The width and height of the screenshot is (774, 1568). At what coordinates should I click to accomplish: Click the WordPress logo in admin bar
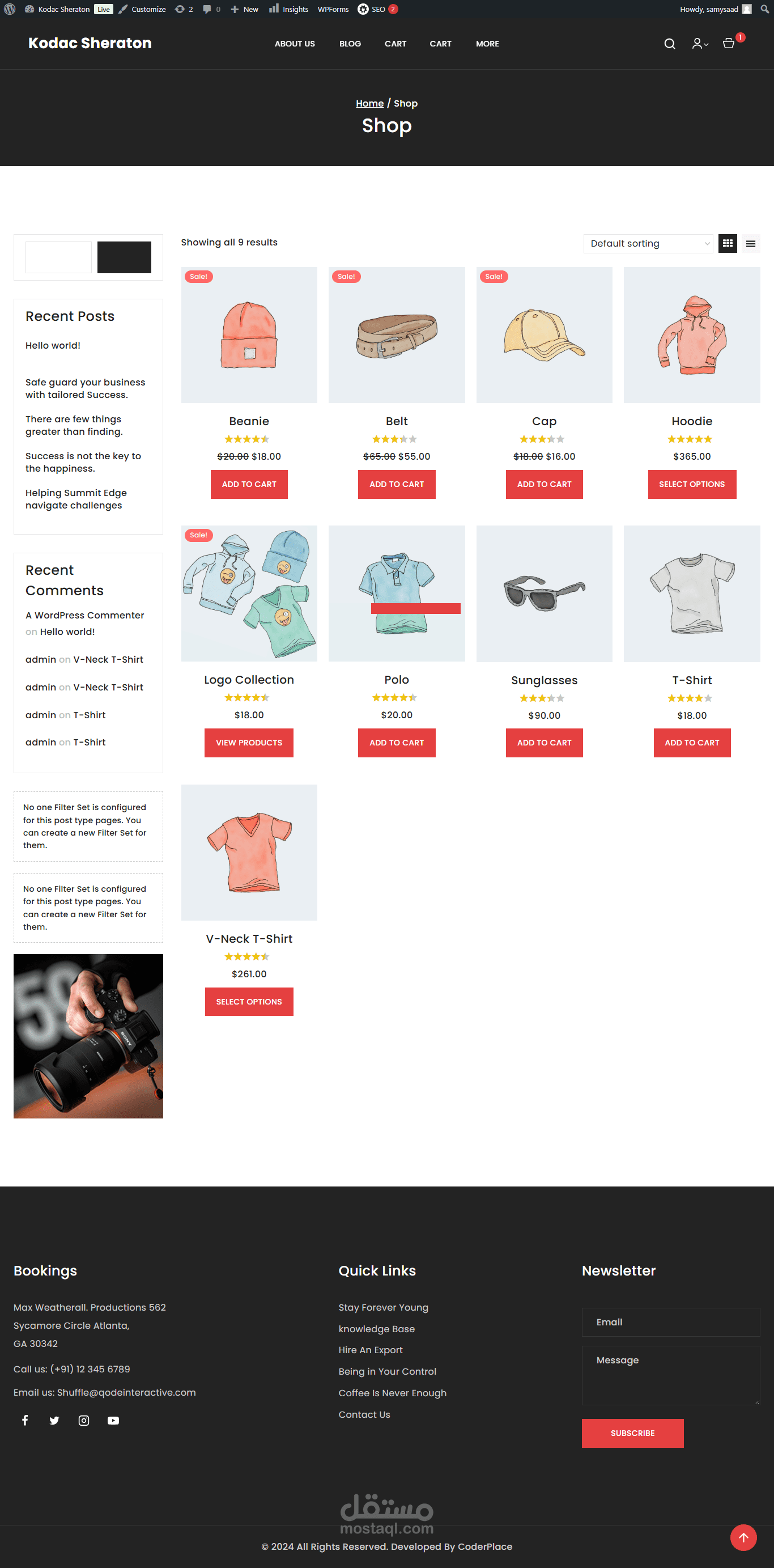coord(10,9)
